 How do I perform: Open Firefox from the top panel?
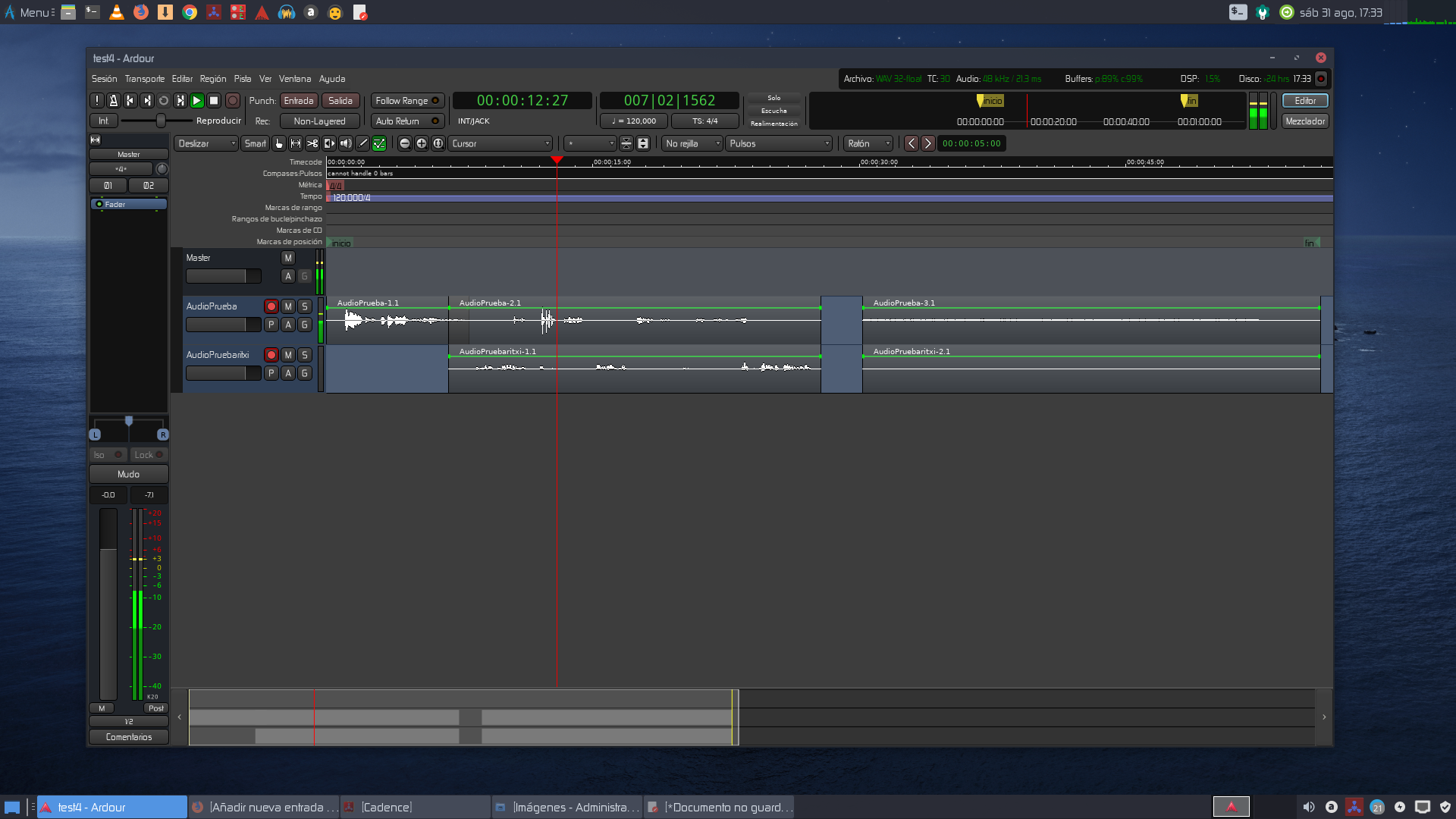[x=141, y=12]
